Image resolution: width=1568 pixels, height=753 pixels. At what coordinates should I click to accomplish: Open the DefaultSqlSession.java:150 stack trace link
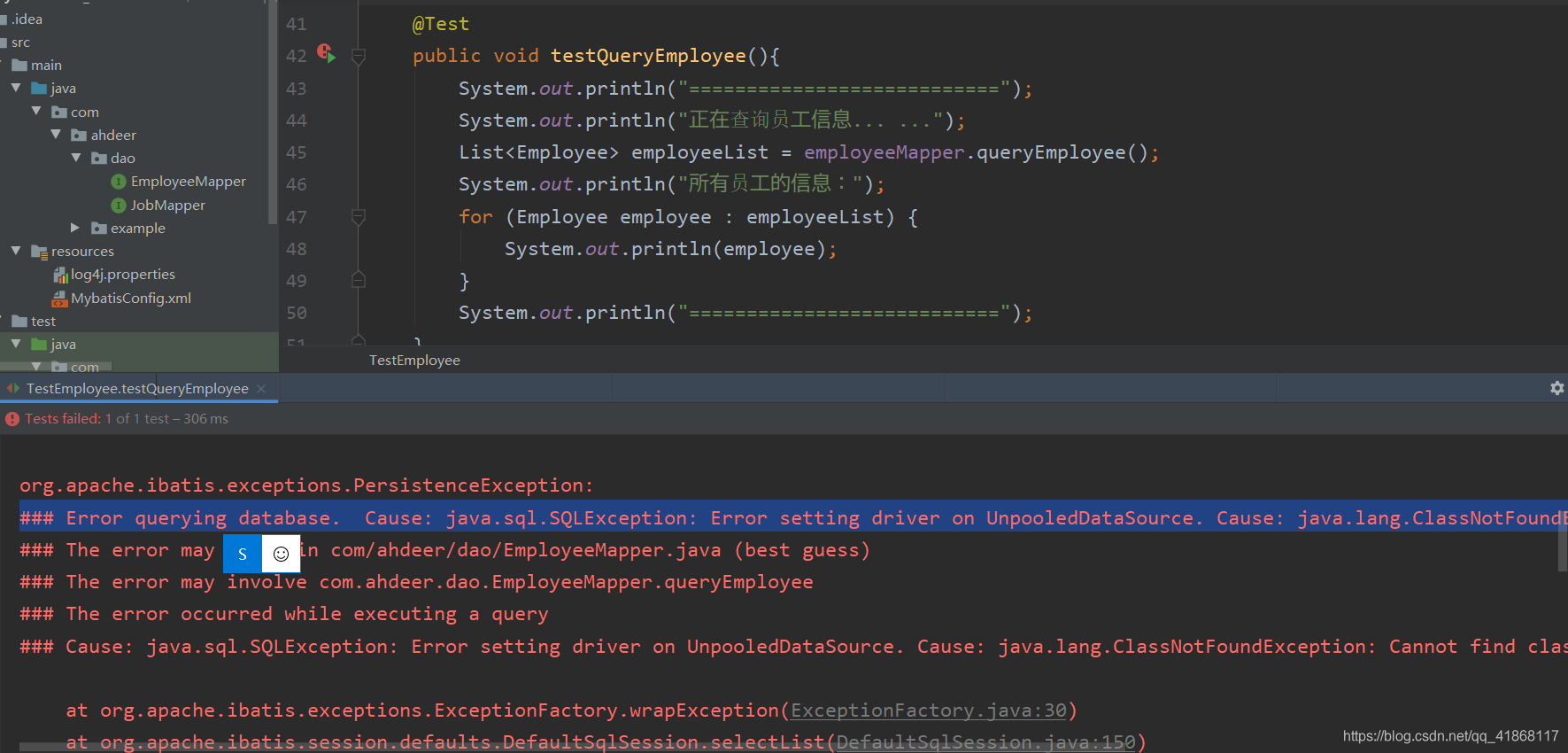coord(986,742)
